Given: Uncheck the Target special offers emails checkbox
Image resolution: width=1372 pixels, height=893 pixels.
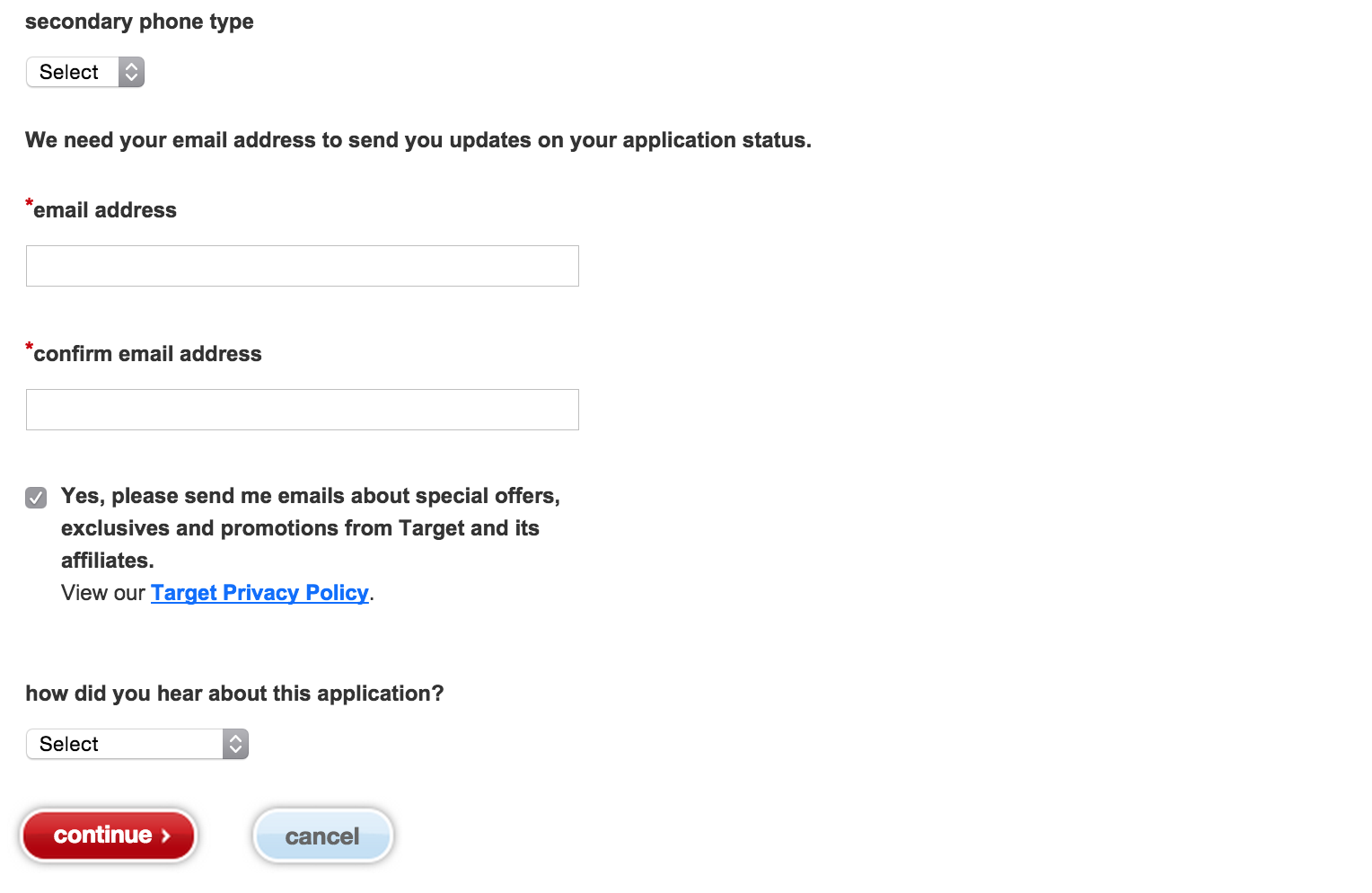Looking at the screenshot, I should [x=35, y=497].
